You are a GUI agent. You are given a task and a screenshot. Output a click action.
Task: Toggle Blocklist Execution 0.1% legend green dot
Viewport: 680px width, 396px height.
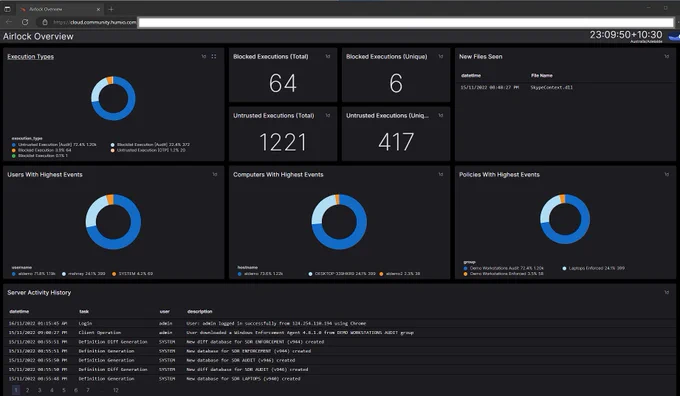coord(14,156)
